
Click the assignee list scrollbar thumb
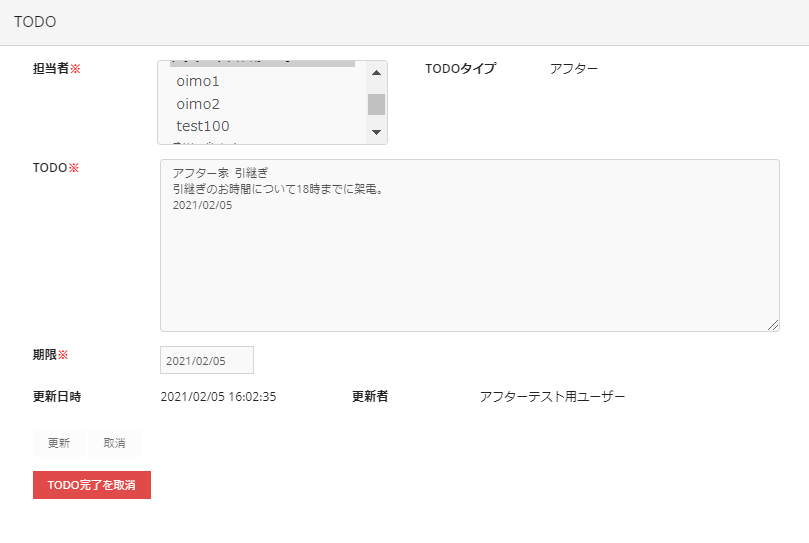376,104
